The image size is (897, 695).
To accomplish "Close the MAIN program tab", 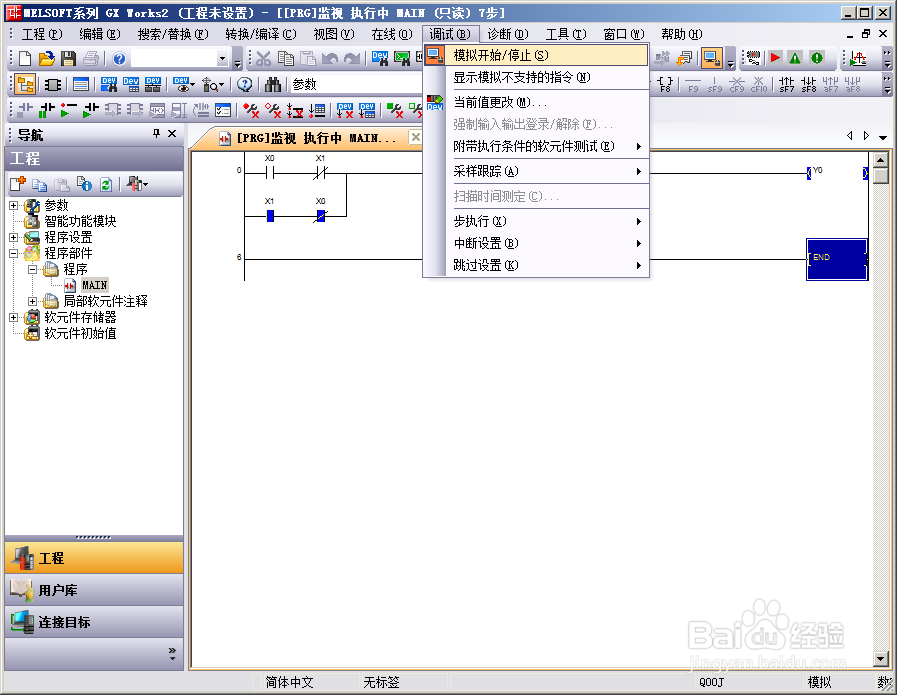I will point(416,137).
